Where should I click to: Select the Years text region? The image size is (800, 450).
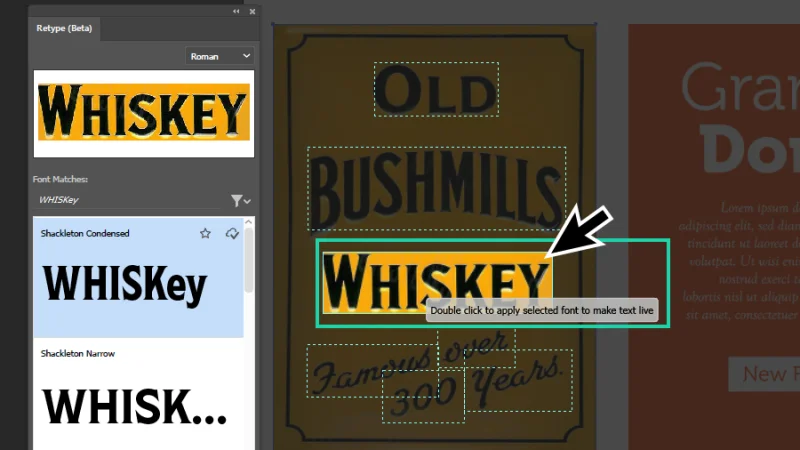click(520, 380)
